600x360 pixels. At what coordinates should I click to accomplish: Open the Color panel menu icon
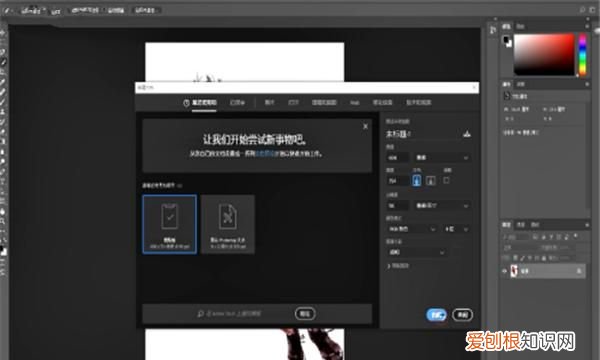tap(587, 26)
